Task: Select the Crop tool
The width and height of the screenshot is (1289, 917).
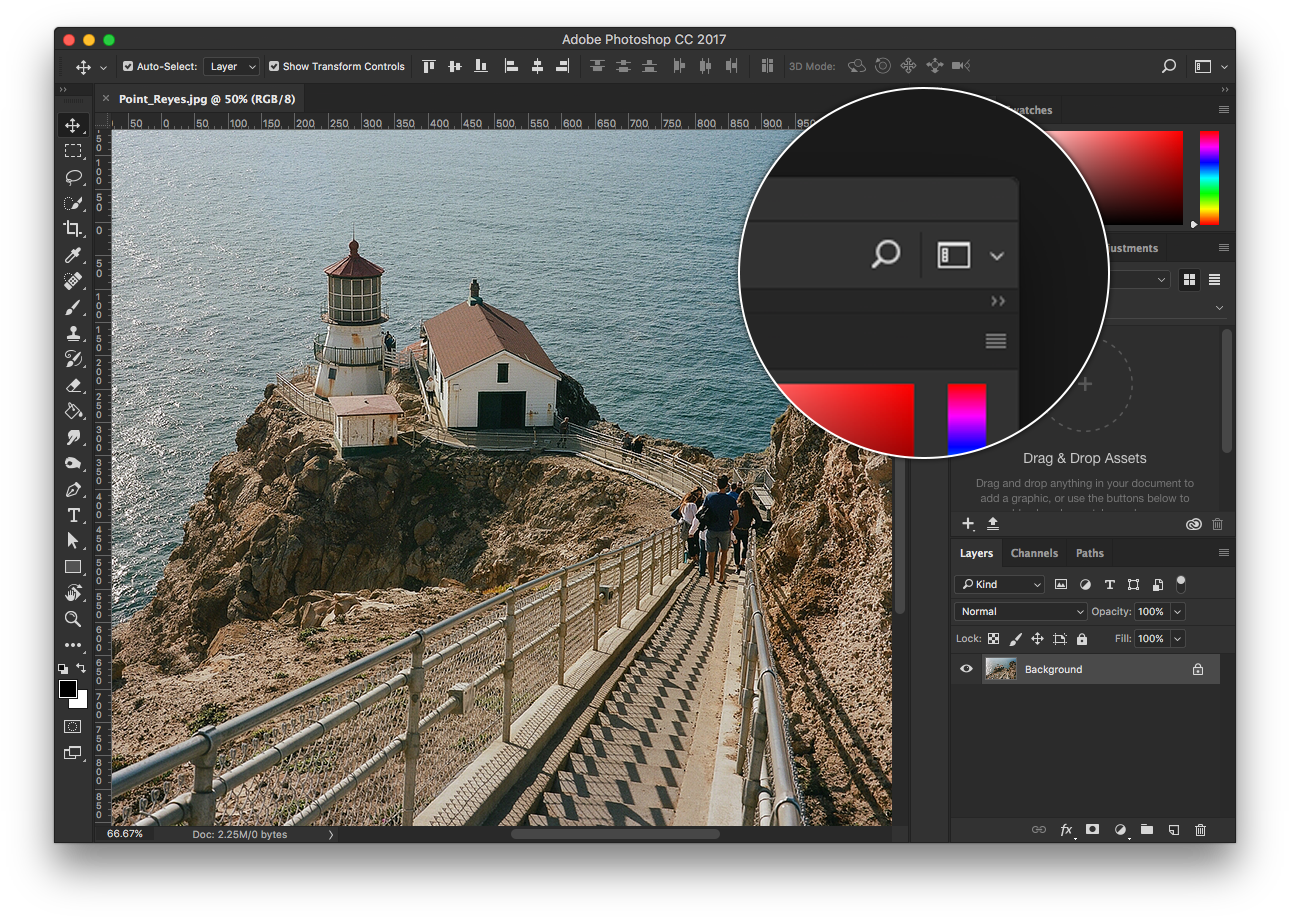Action: tap(73, 229)
